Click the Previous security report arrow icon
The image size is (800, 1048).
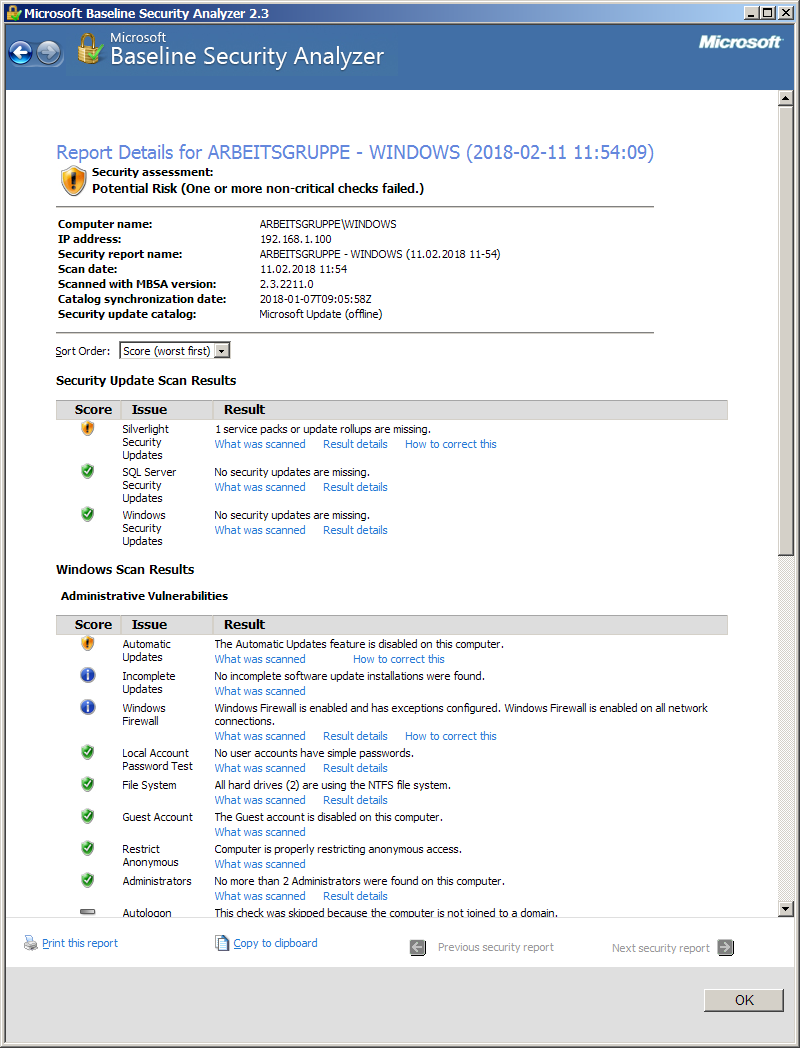pyautogui.click(x=418, y=948)
